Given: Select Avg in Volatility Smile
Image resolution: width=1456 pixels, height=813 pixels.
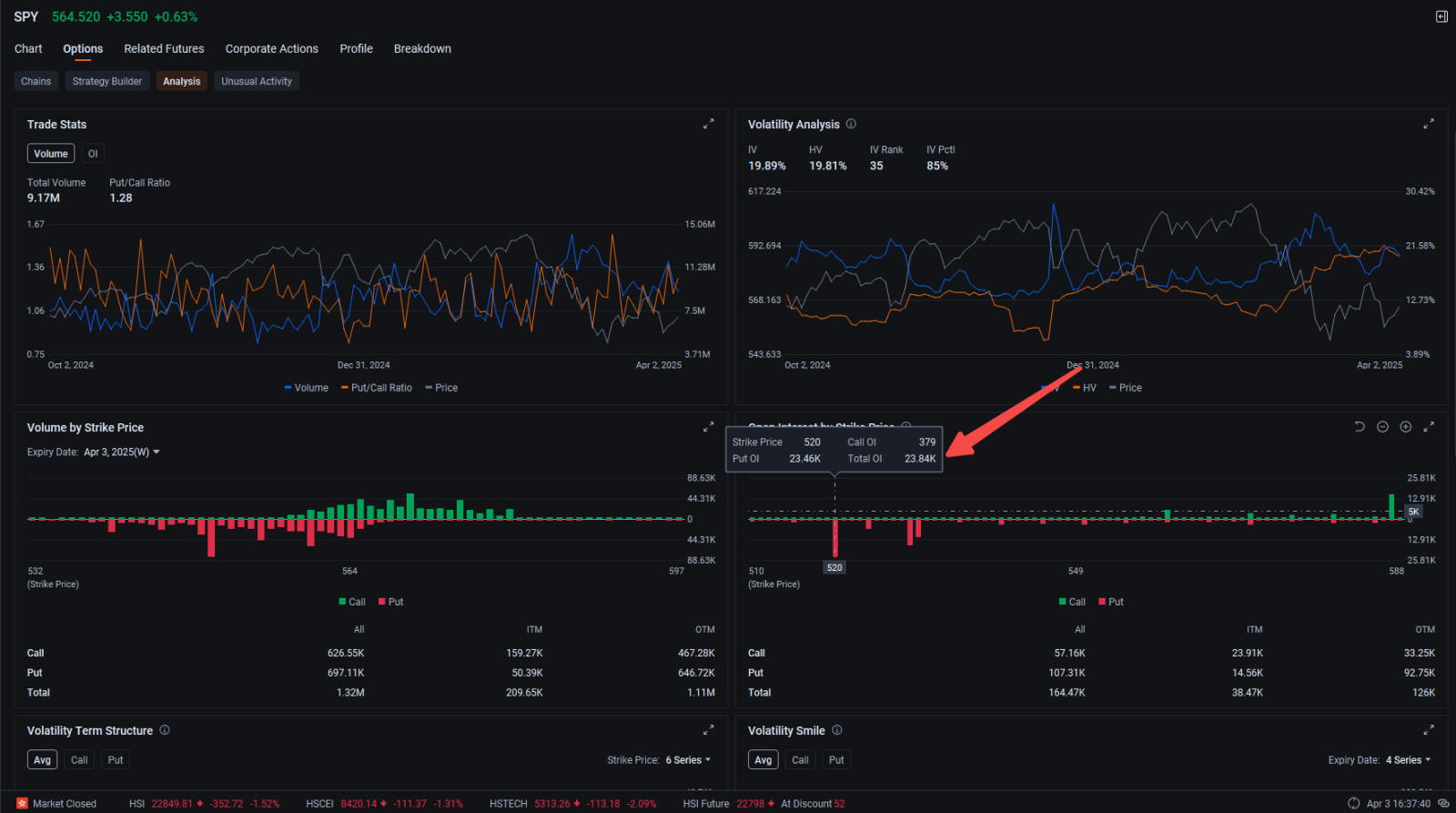Looking at the screenshot, I should [x=763, y=760].
